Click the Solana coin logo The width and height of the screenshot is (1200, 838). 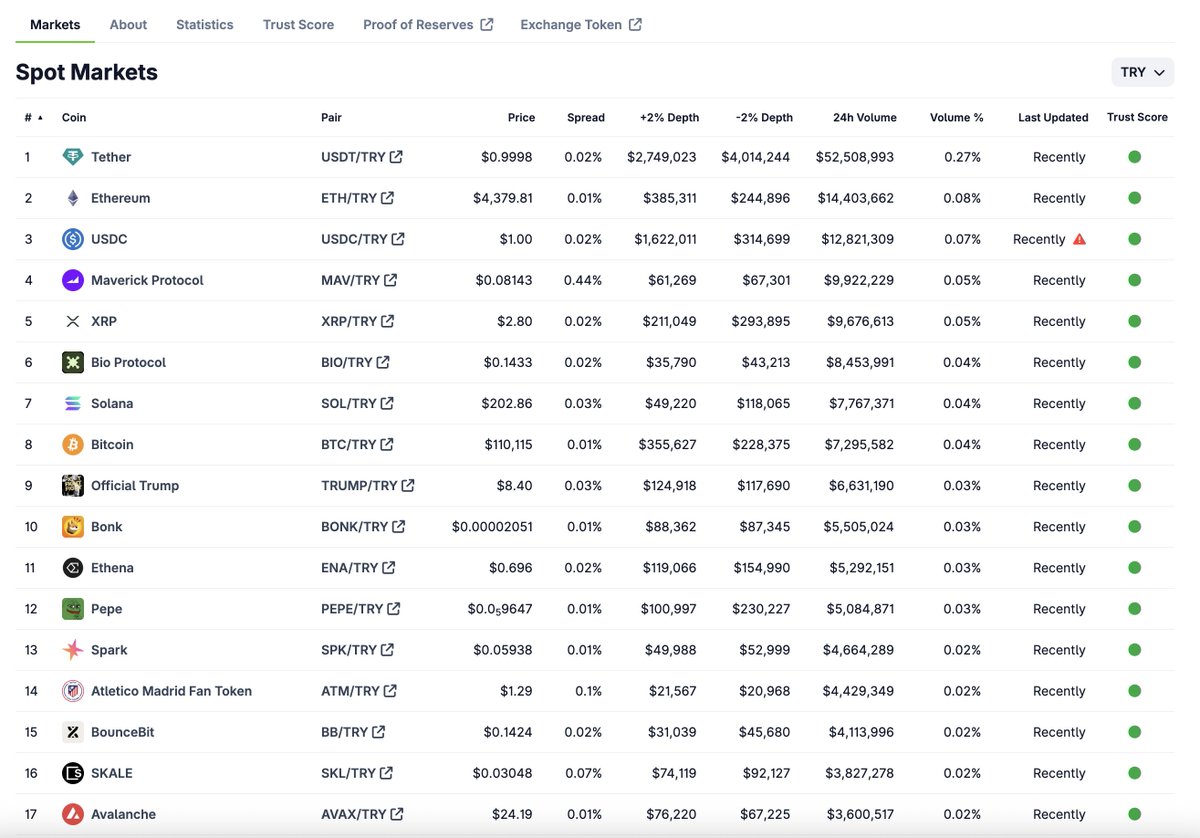pos(73,403)
